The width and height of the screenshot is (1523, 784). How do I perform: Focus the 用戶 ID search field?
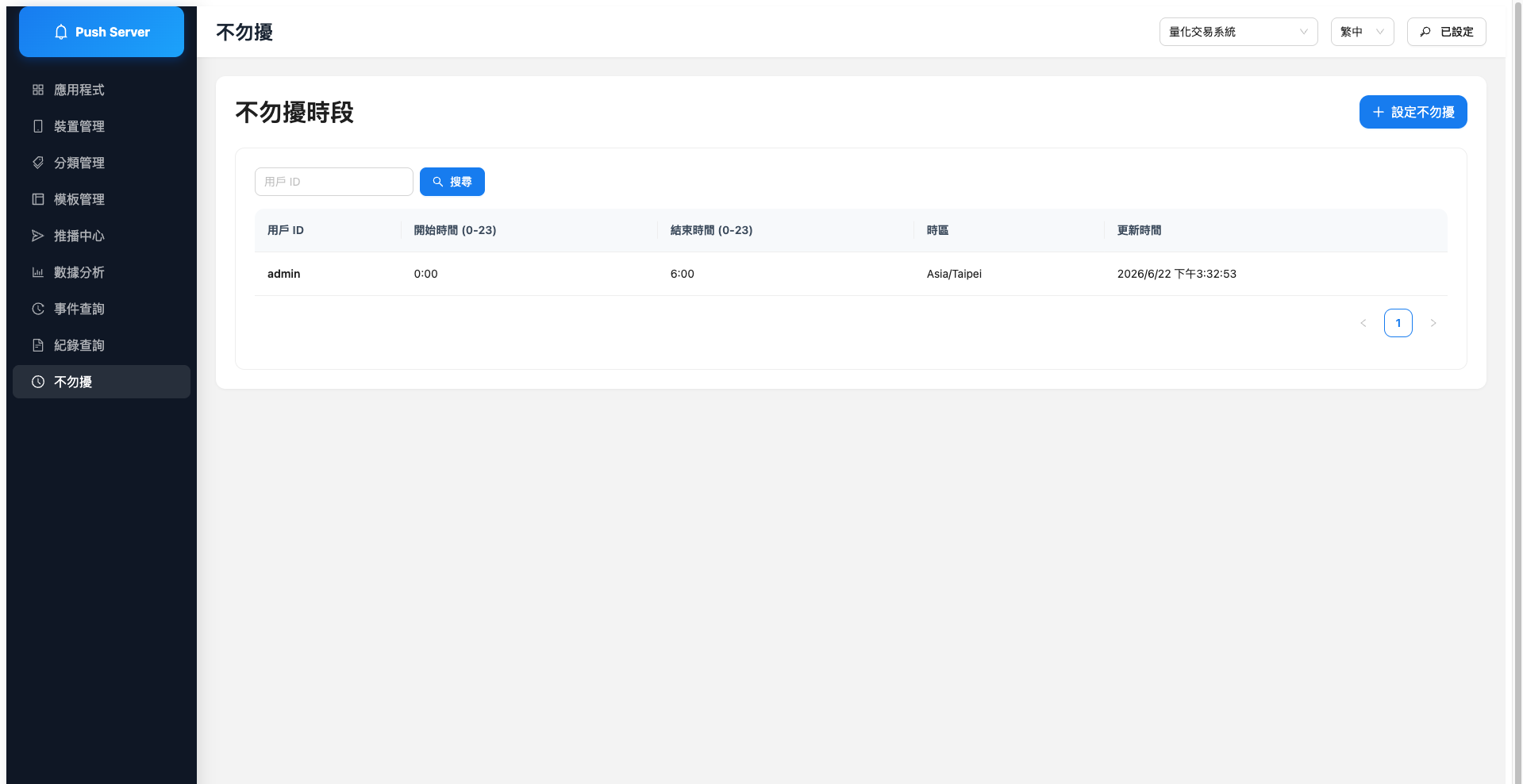(333, 182)
